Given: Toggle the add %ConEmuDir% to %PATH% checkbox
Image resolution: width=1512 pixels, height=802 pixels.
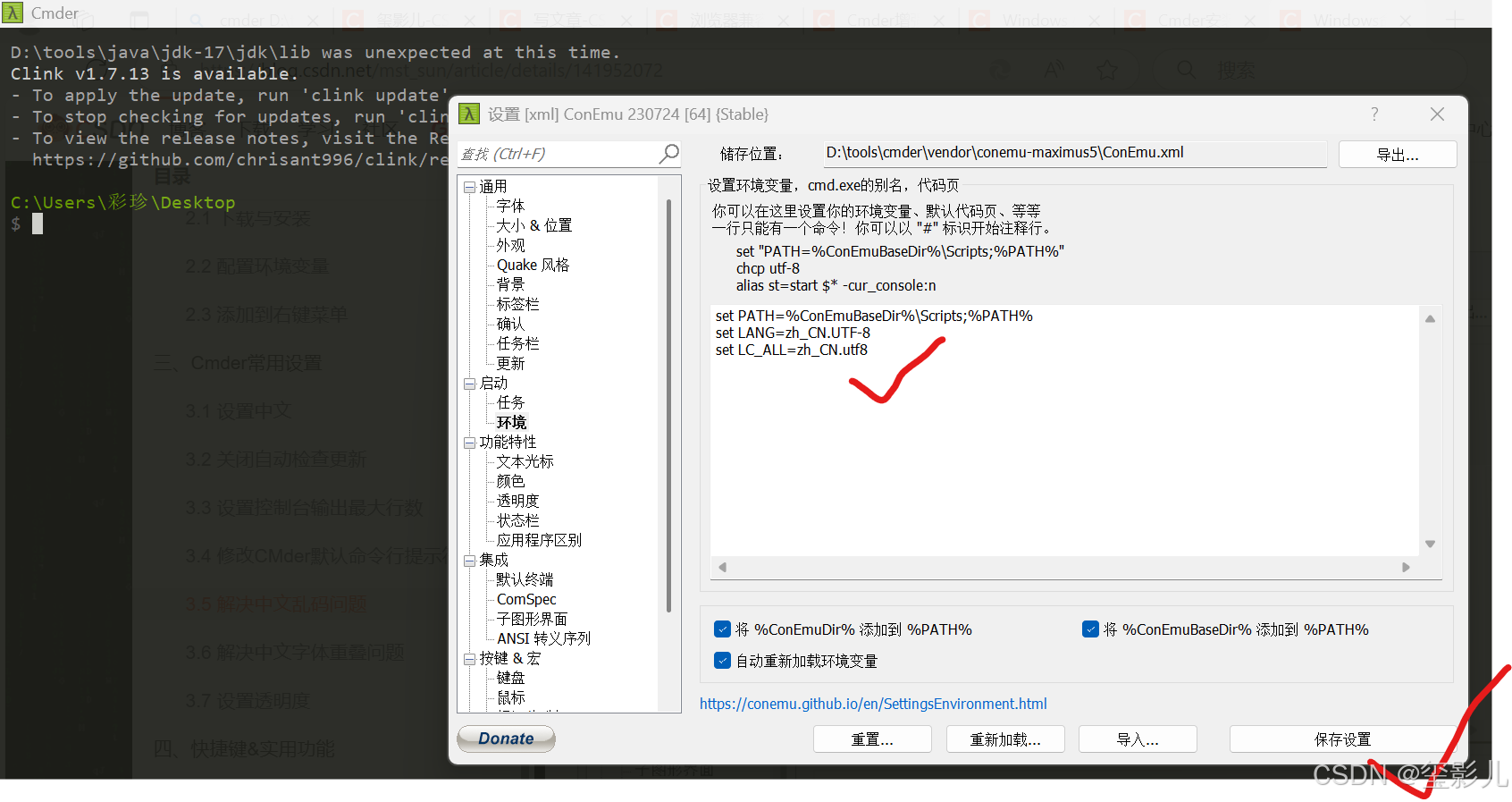Looking at the screenshot, I should pyautogui.click(x=723, y=629).
